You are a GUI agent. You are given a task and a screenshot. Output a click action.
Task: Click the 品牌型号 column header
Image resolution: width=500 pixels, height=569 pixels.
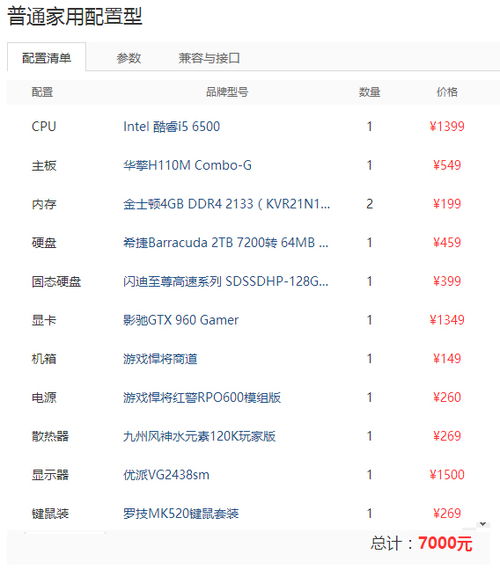click(227, 92)
